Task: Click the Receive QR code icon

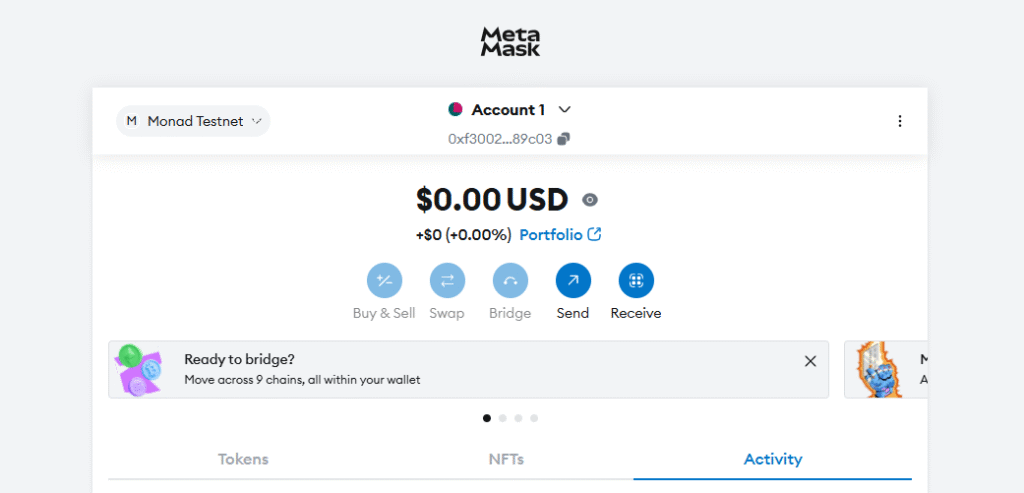Action: point(636,281)
